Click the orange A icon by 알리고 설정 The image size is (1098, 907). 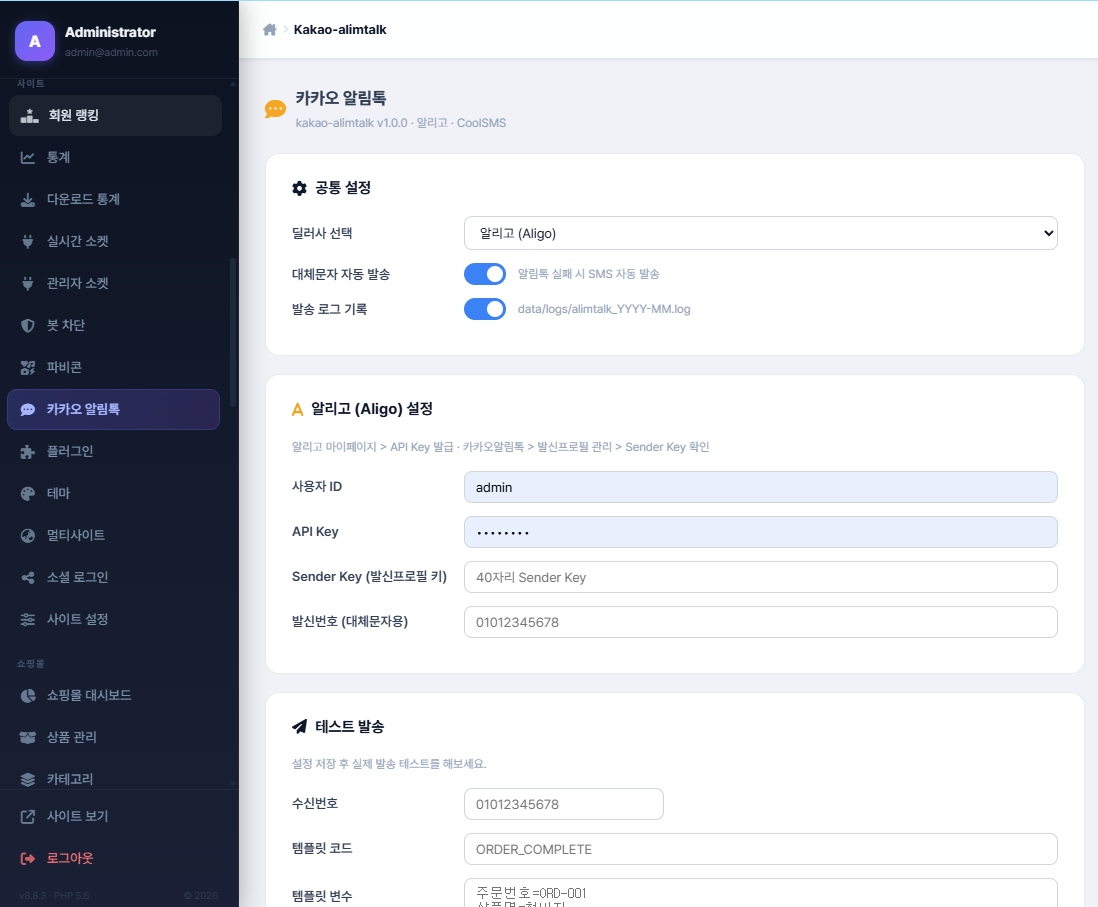(298, 410)
